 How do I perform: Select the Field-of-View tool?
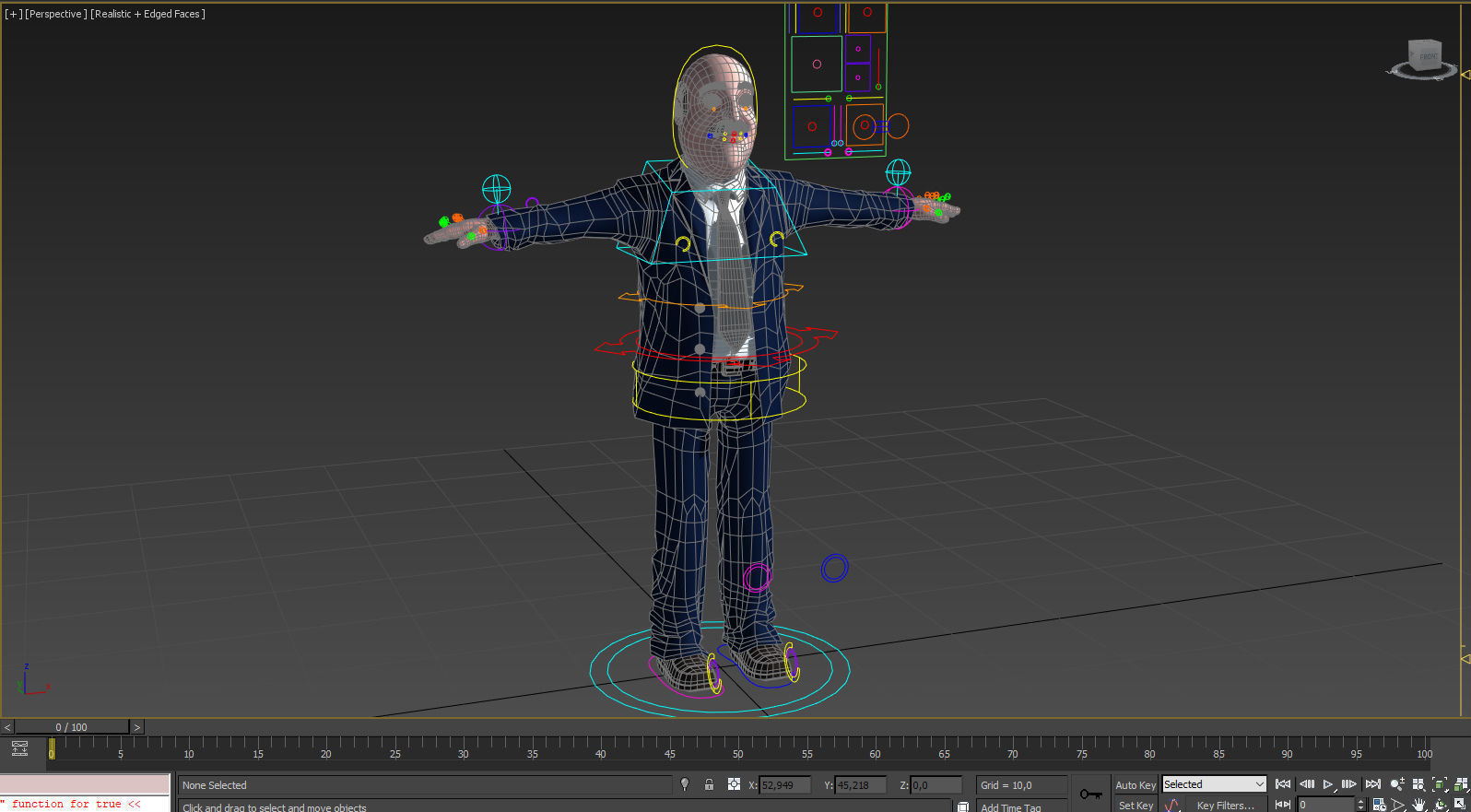pyautogui.click(x=1398, y=805)
